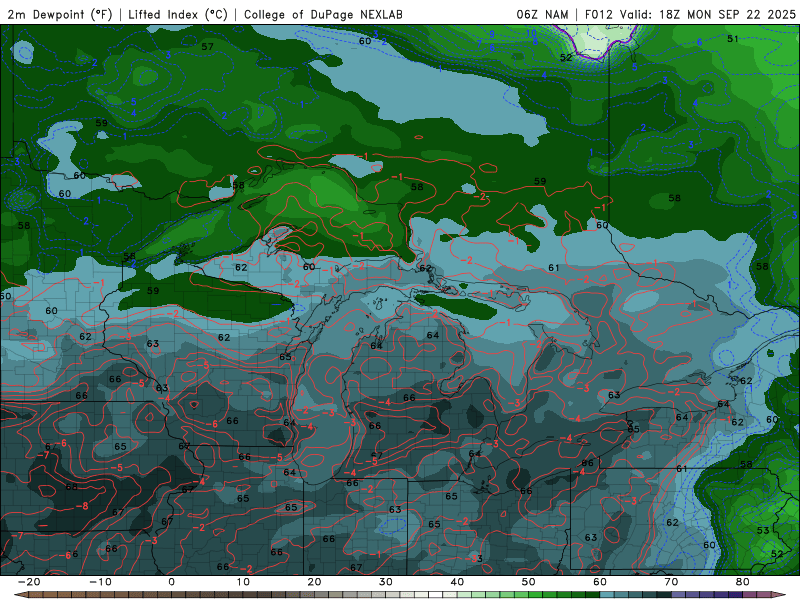Click the "-20" label on the color scale

(29, 582)
